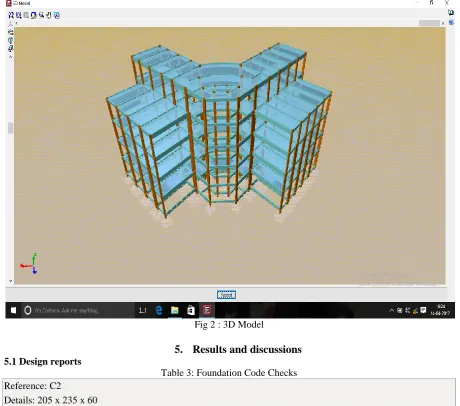460x406 pixels.
Task: Show hidden system tray icons chevron
Action: tap(392, 310)
